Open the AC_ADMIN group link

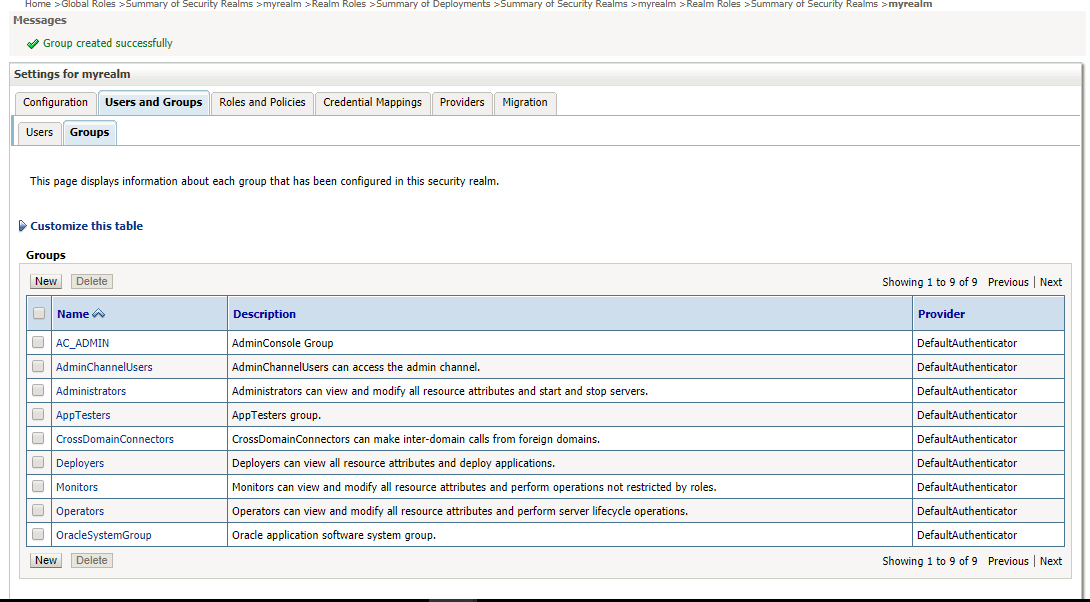pos(83,343)
